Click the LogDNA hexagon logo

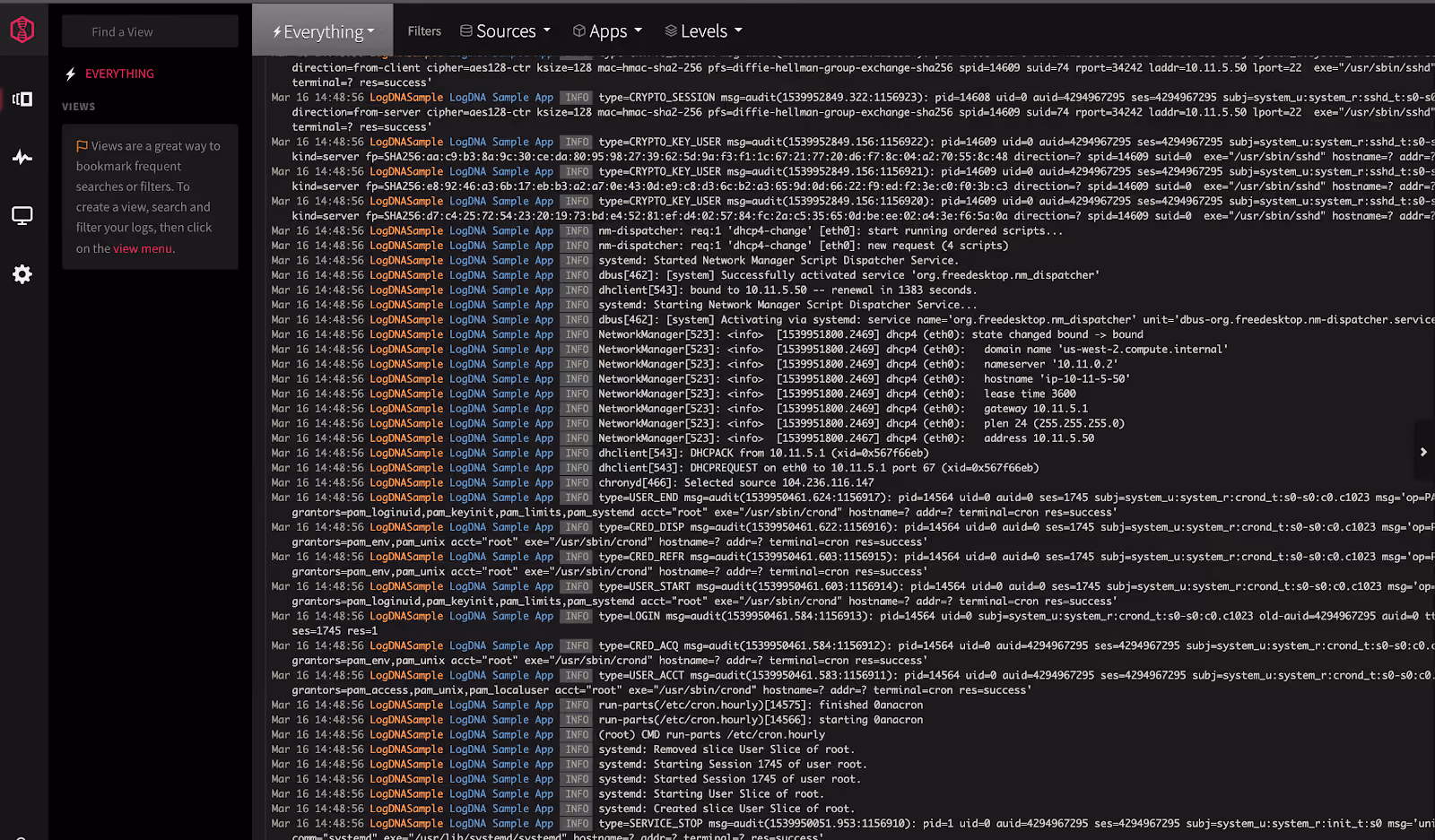tap(22, 30)
